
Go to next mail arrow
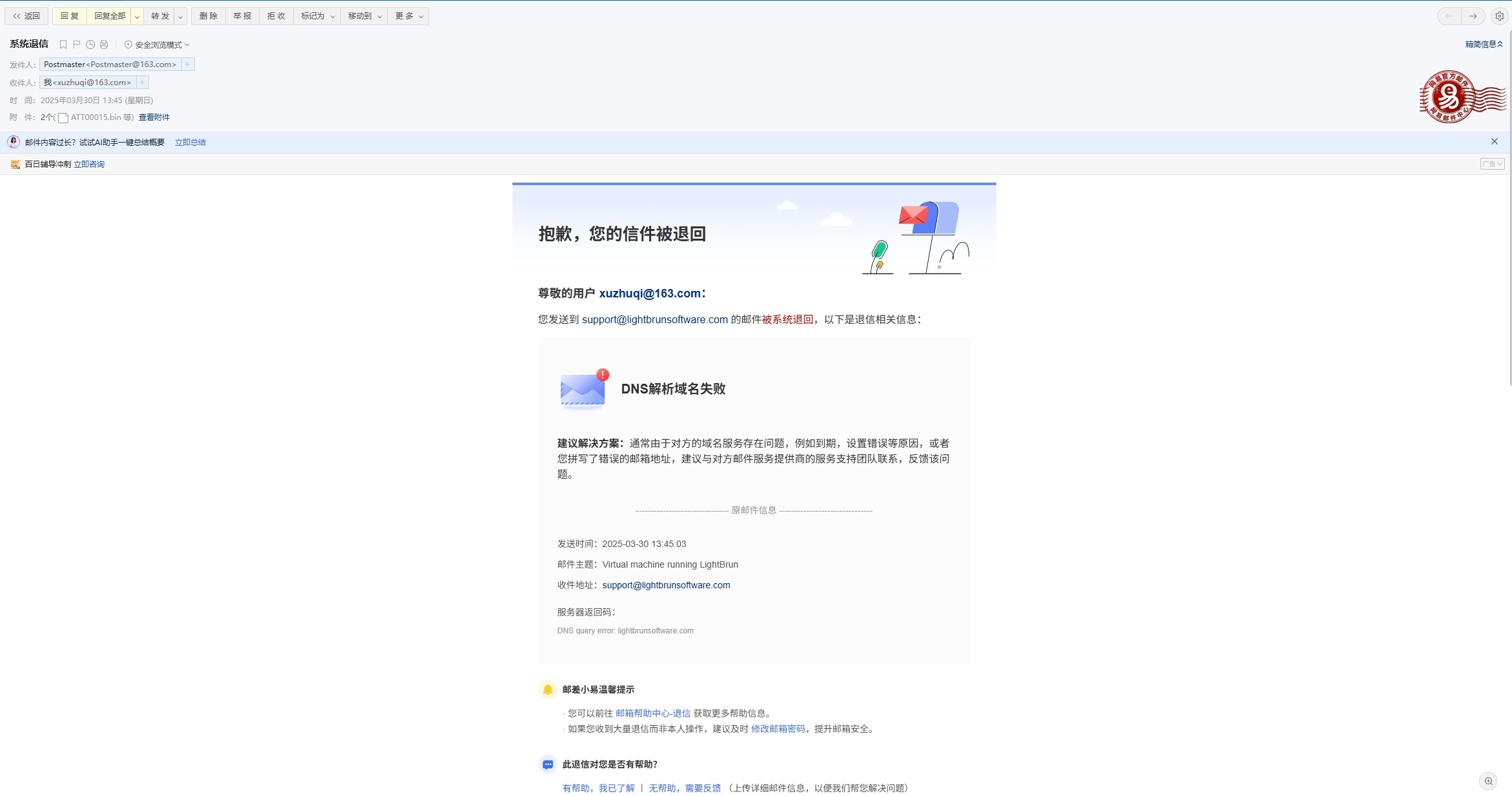click(1473, 16)
